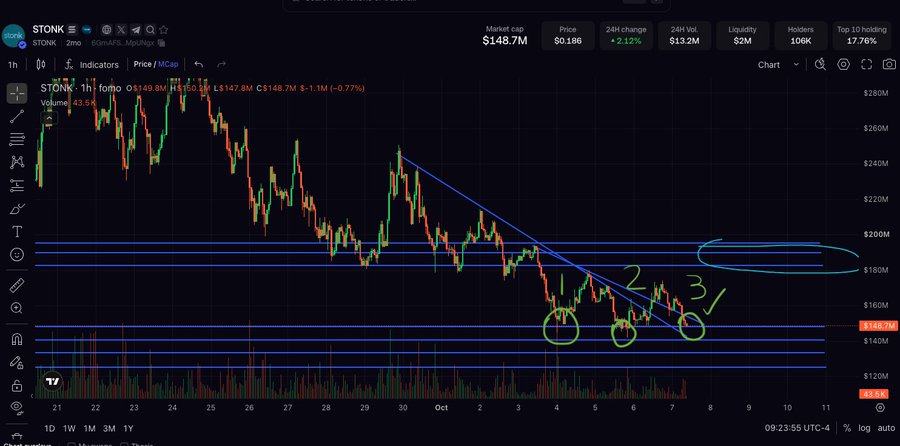Set range to 3M
This screenshot has width=900, height=446.
(x=109, y=428)
